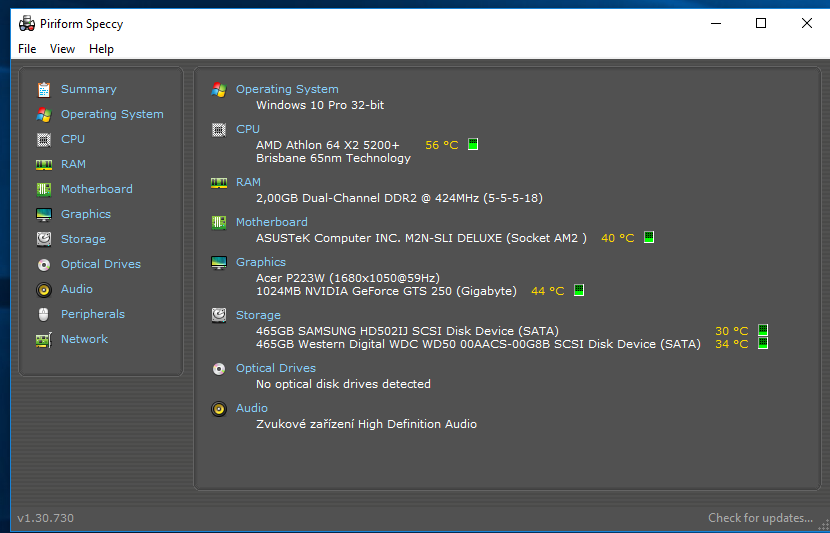The width and height of the screenshot is (830, 533).
Task: Click the Samsung disk 30 °C temperature indicator
Action: click(762, 330)
